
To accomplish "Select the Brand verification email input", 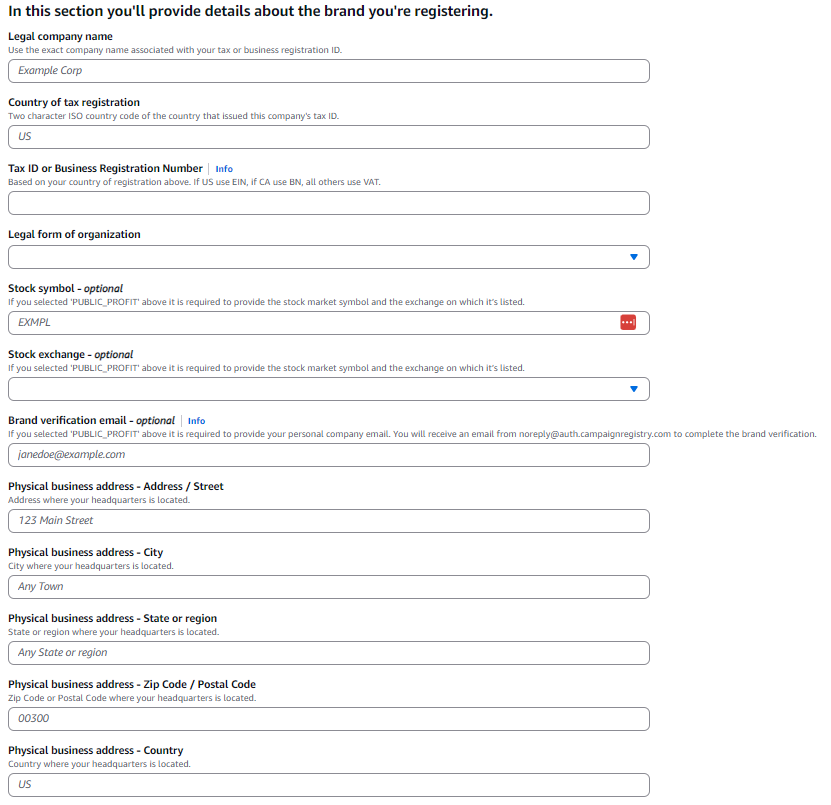I will [329, 455].
